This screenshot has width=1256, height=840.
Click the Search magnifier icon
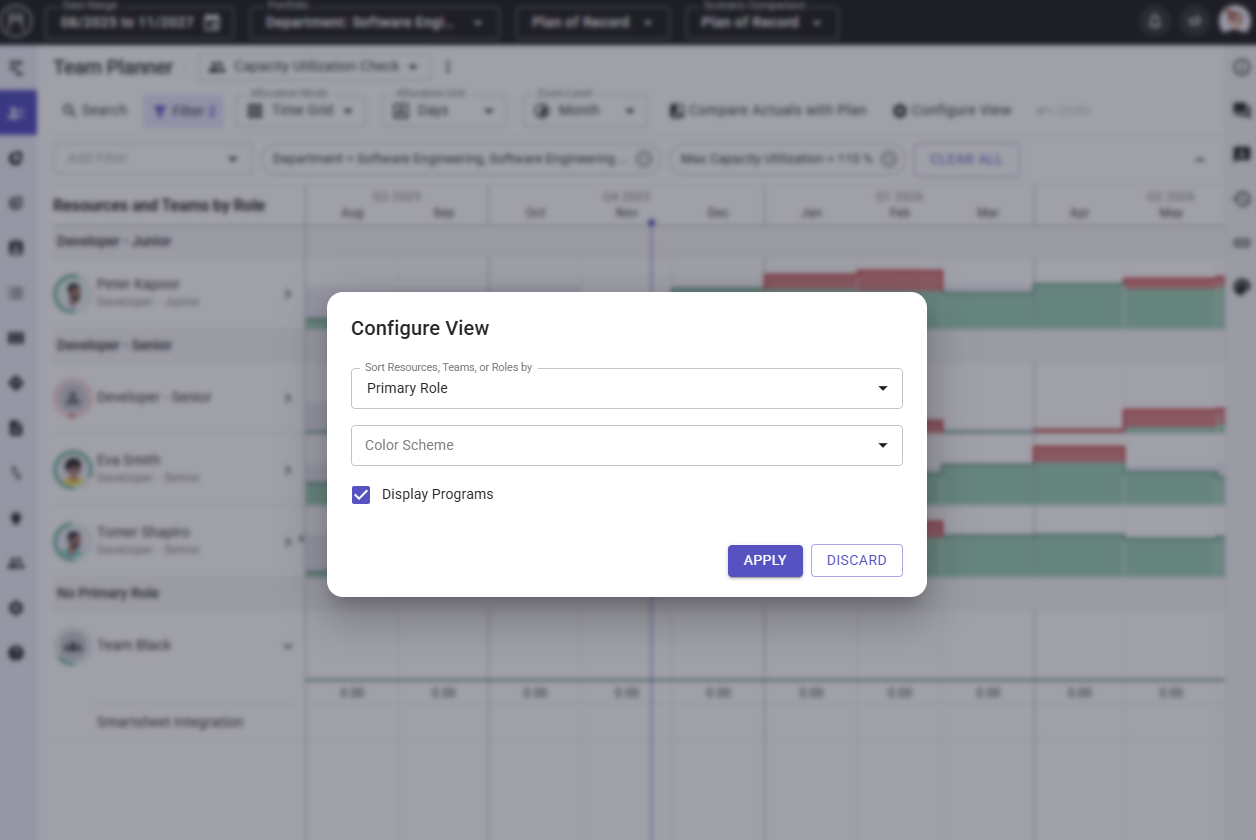click(x=70, y=110)
